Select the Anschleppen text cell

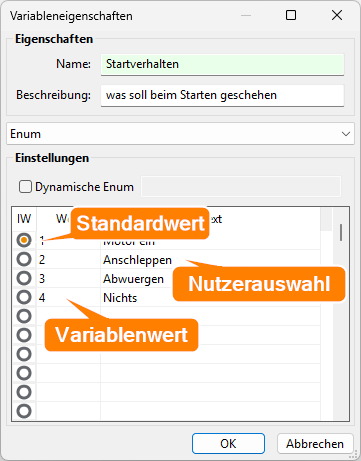tap(210, 259)
